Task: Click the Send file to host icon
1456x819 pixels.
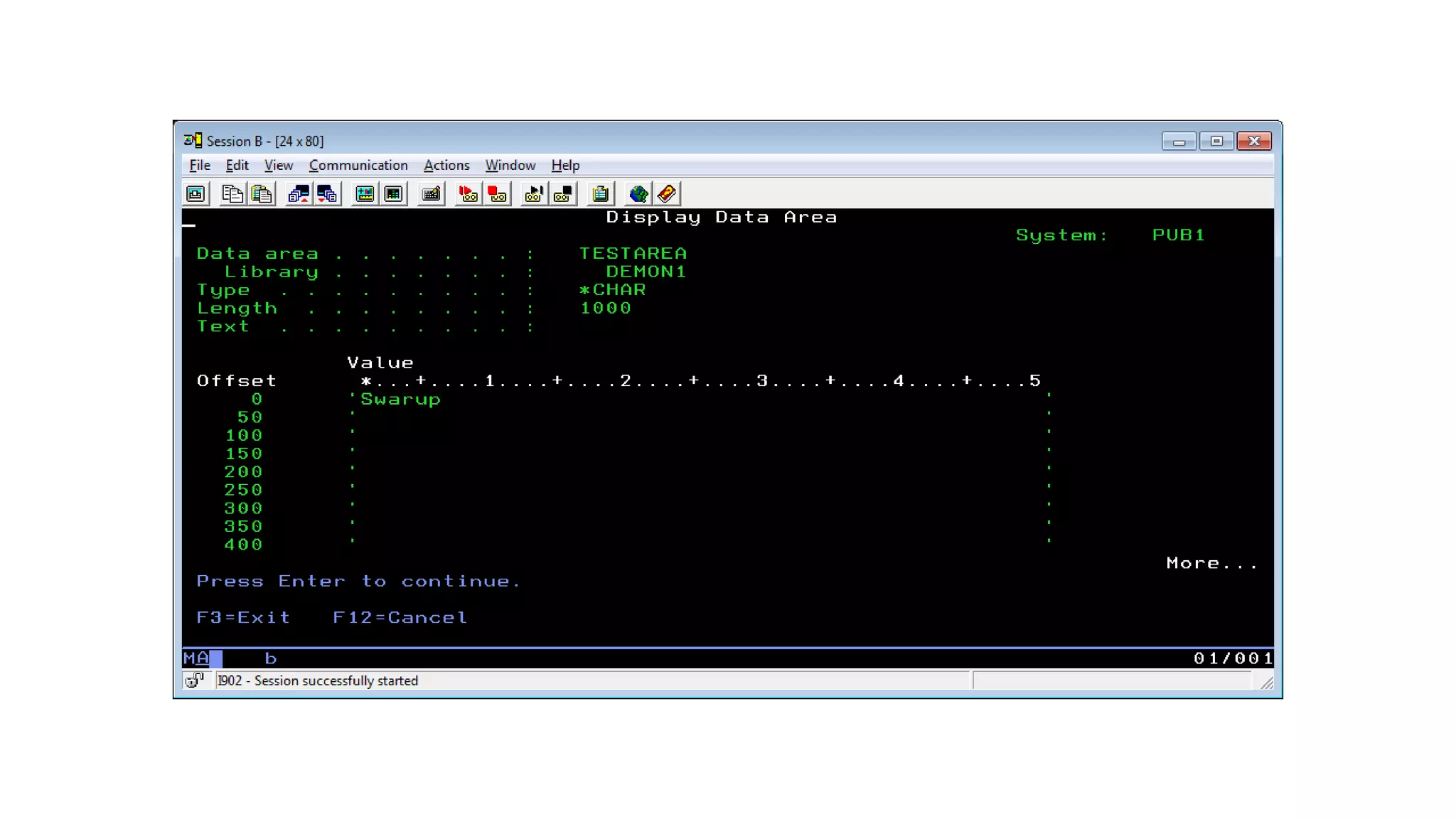Action: (299, 194)
